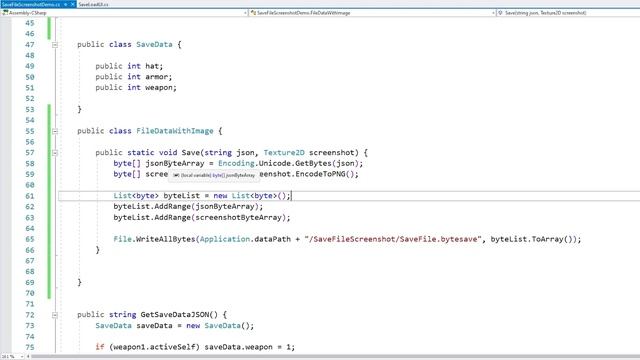Click the Assembly-CSharp project icon
640x360 pixels.
[5, 13]
